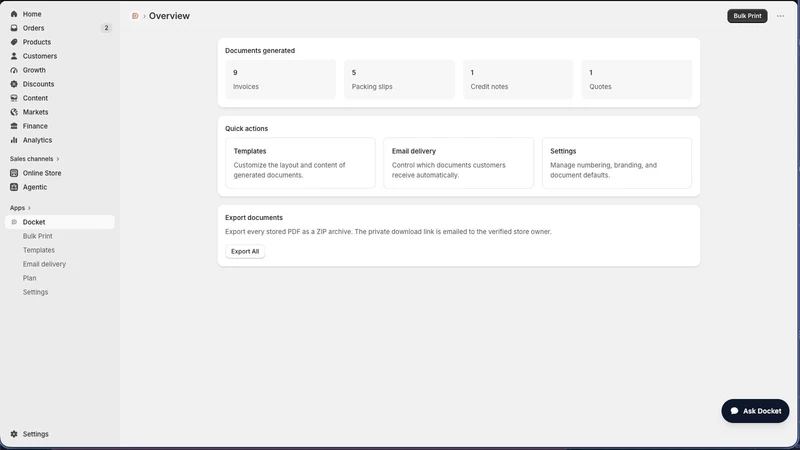Click the Ask Docket chat button

pos(755,411)
